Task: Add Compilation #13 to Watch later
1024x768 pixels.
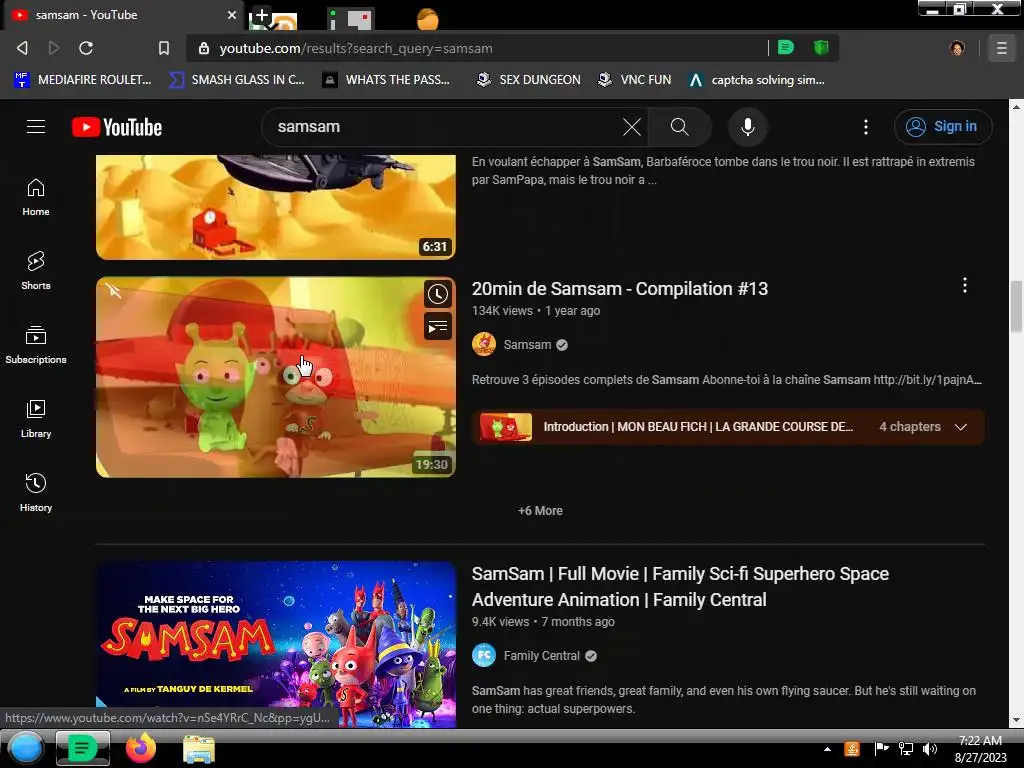Action: pos(438,294)
